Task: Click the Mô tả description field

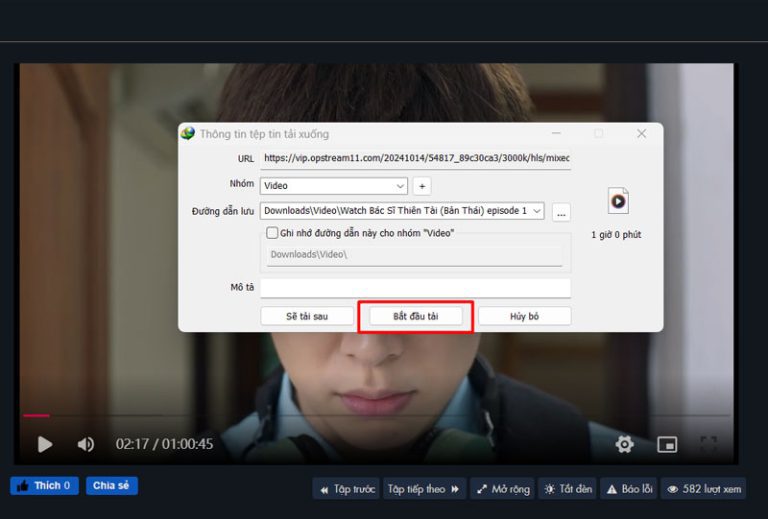Action: pyautogui.click(x=415, y=288)
